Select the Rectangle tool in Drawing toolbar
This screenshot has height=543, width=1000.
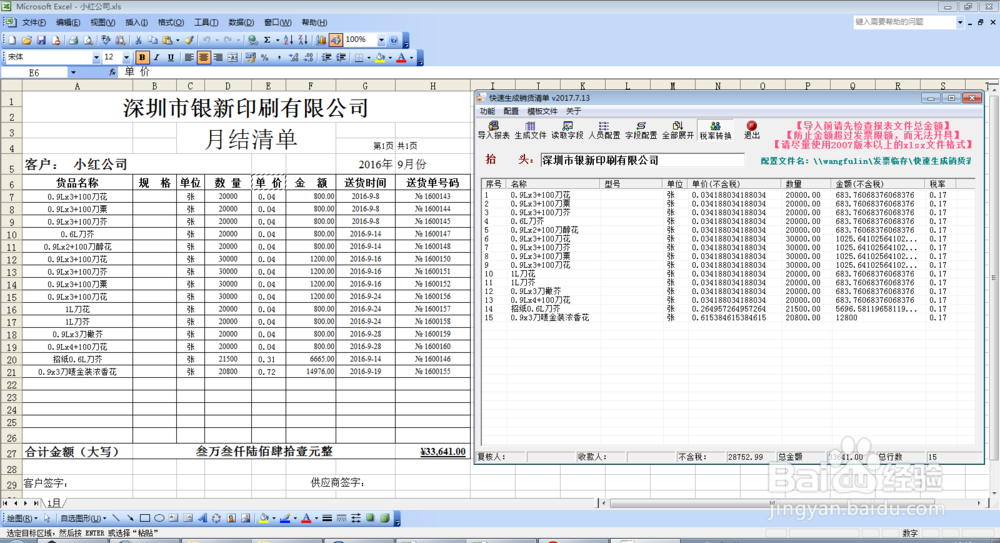(x=145, y=518)
